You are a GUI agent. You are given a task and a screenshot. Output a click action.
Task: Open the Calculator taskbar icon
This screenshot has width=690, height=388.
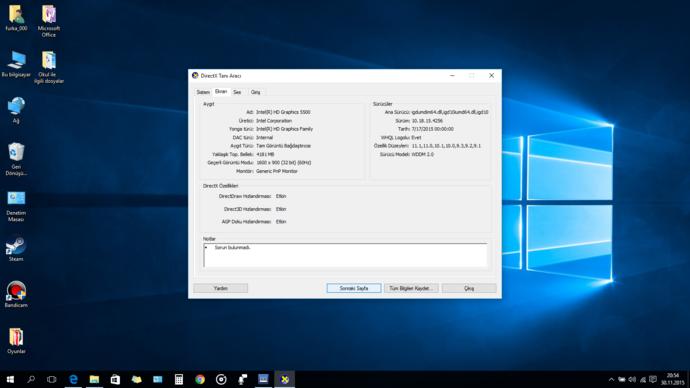click(x=179, y=379)
